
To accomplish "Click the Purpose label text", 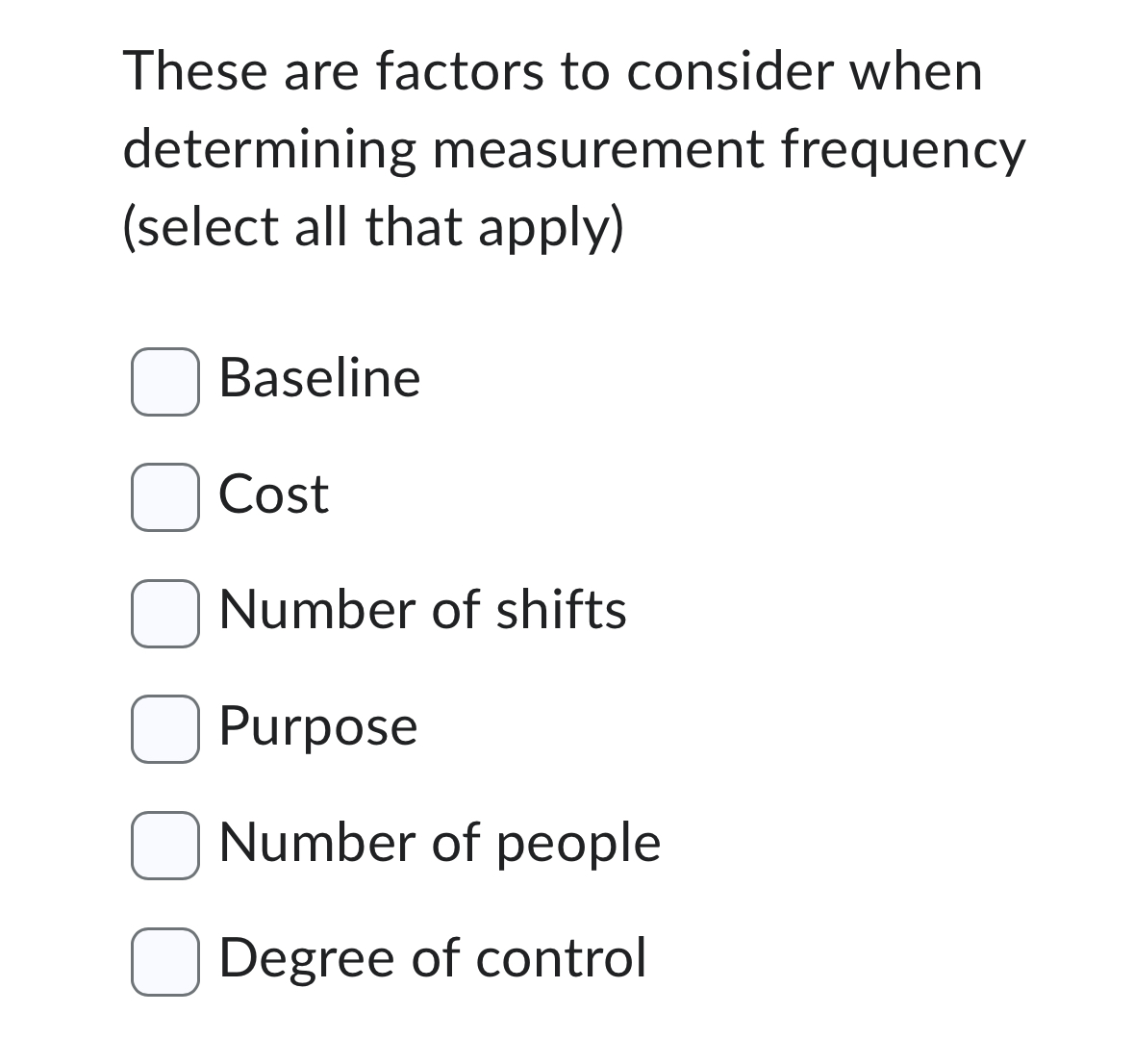I will 317,727.
